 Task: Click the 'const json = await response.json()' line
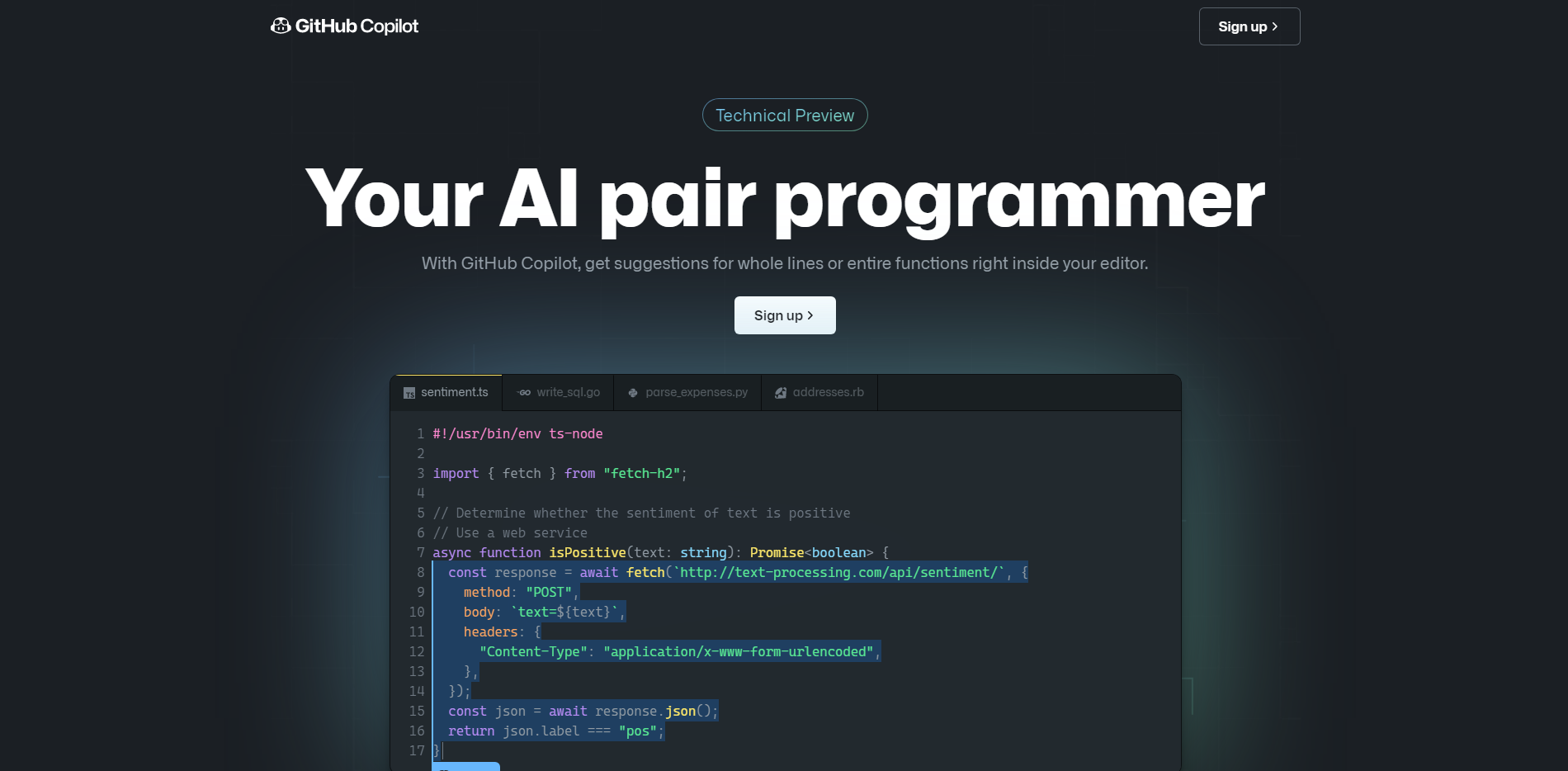[x=583, y=712]
